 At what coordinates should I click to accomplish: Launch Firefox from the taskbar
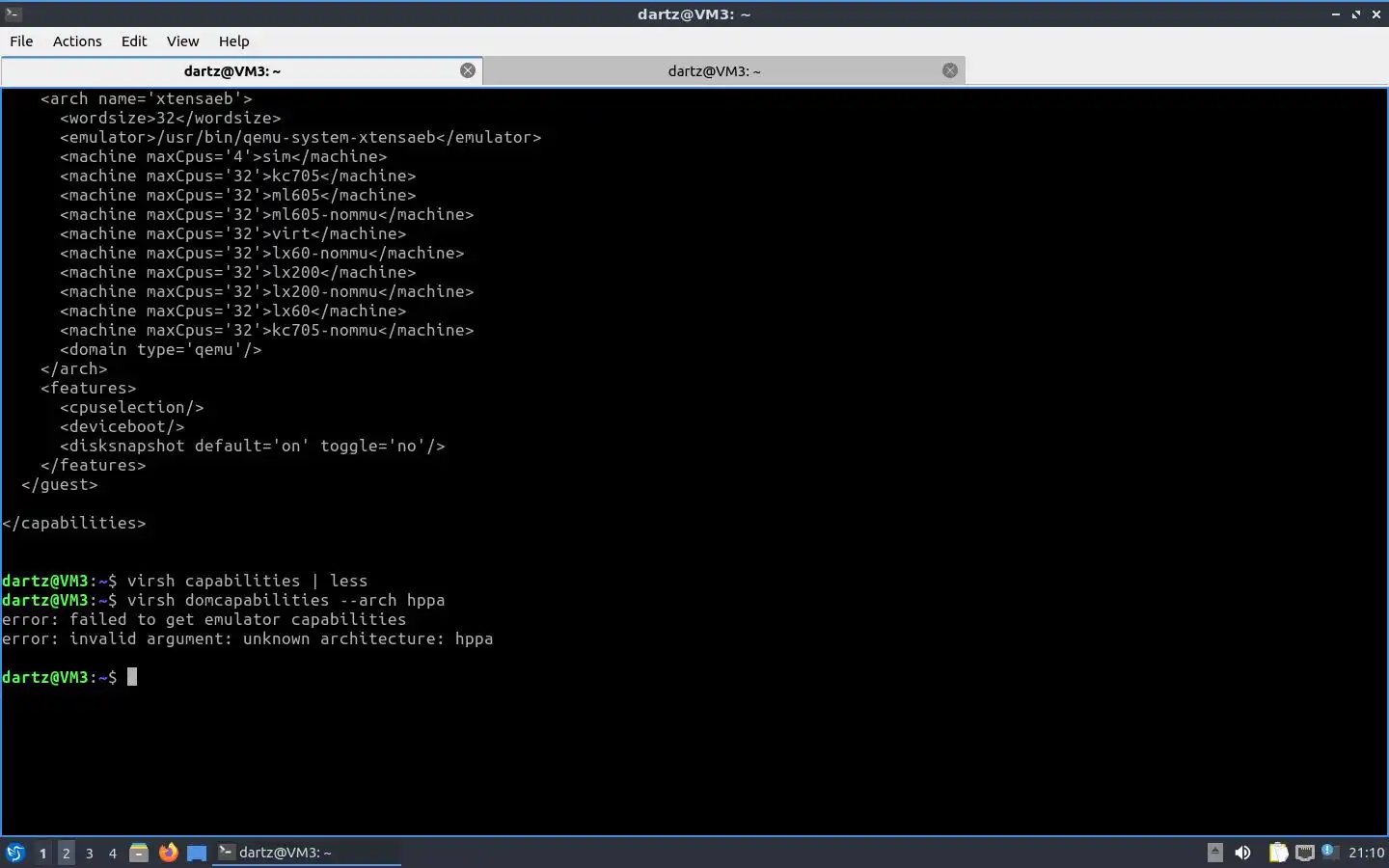click(x=168, y=853)
